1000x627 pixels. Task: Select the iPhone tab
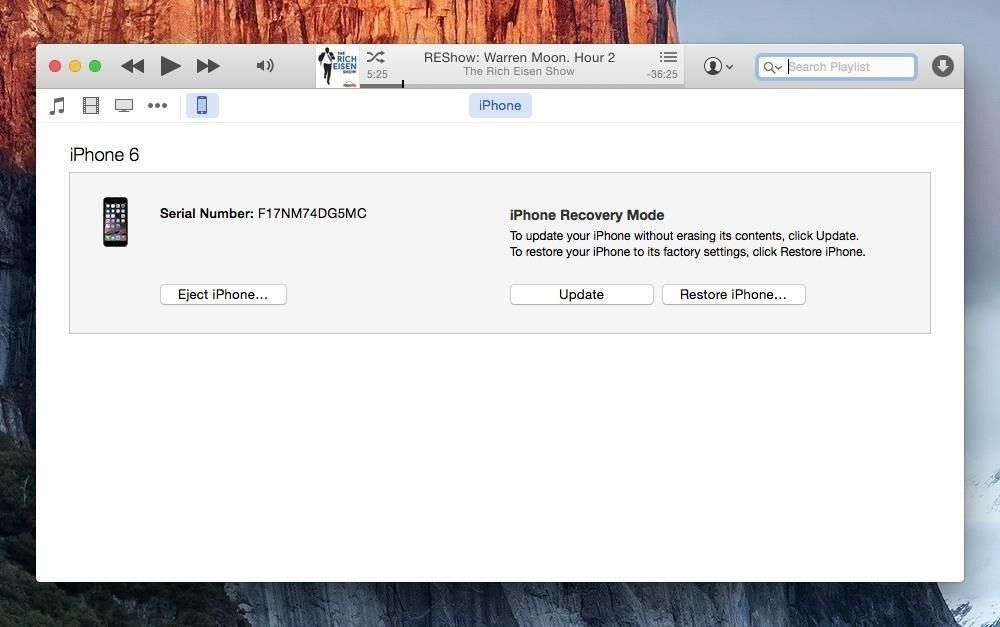(499, 105)
